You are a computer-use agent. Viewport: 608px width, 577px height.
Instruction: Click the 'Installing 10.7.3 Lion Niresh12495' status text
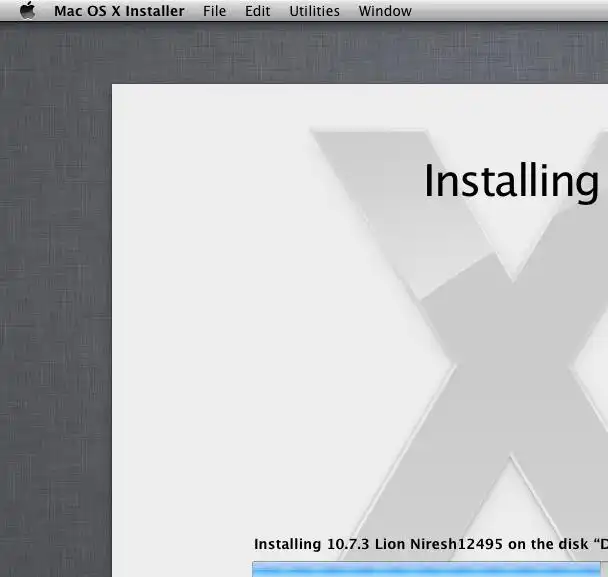[378, 544]
